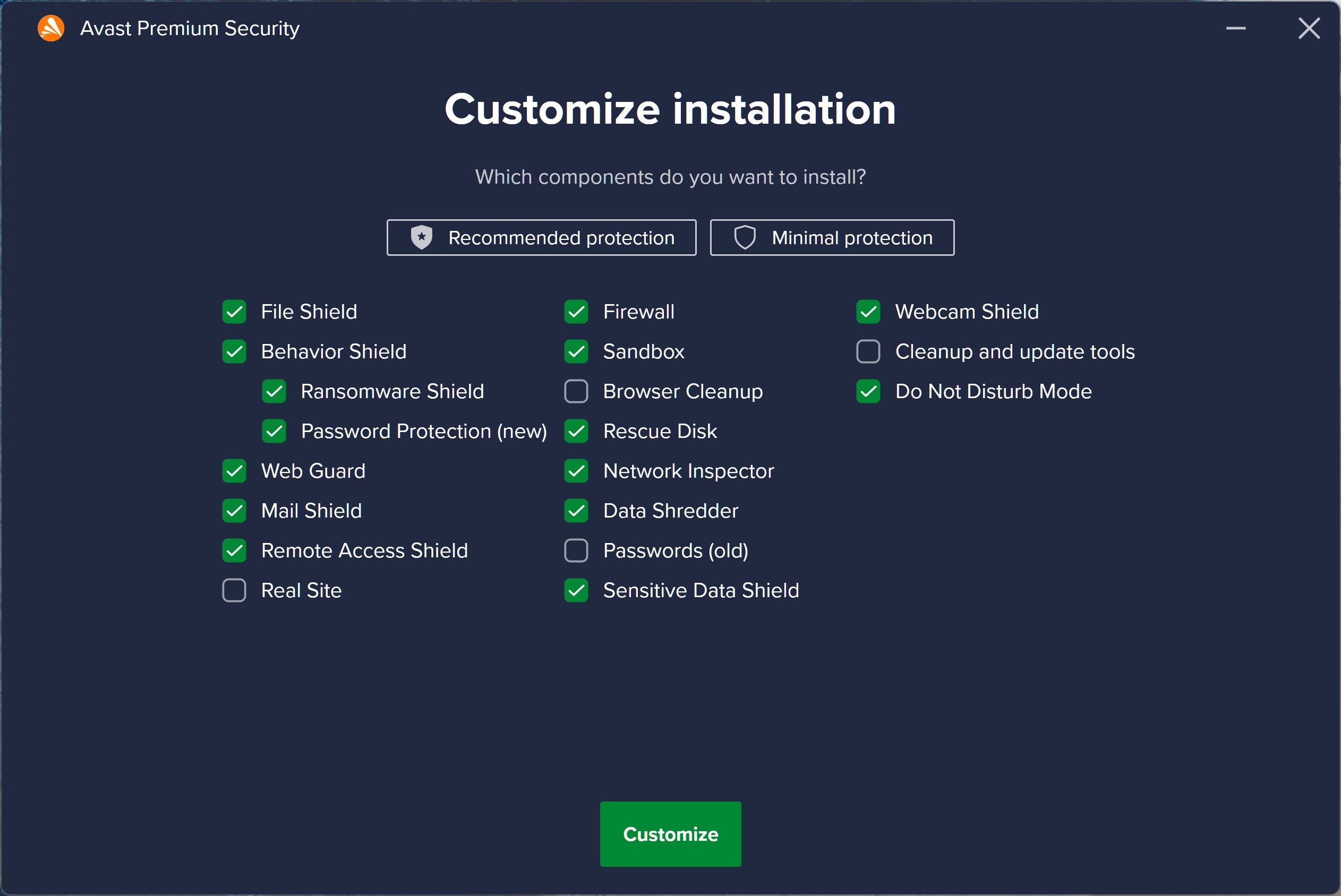Toggle the Remote Access Shield checkbox
Screen dimensions: 1341x896
(x=234, y=550)
